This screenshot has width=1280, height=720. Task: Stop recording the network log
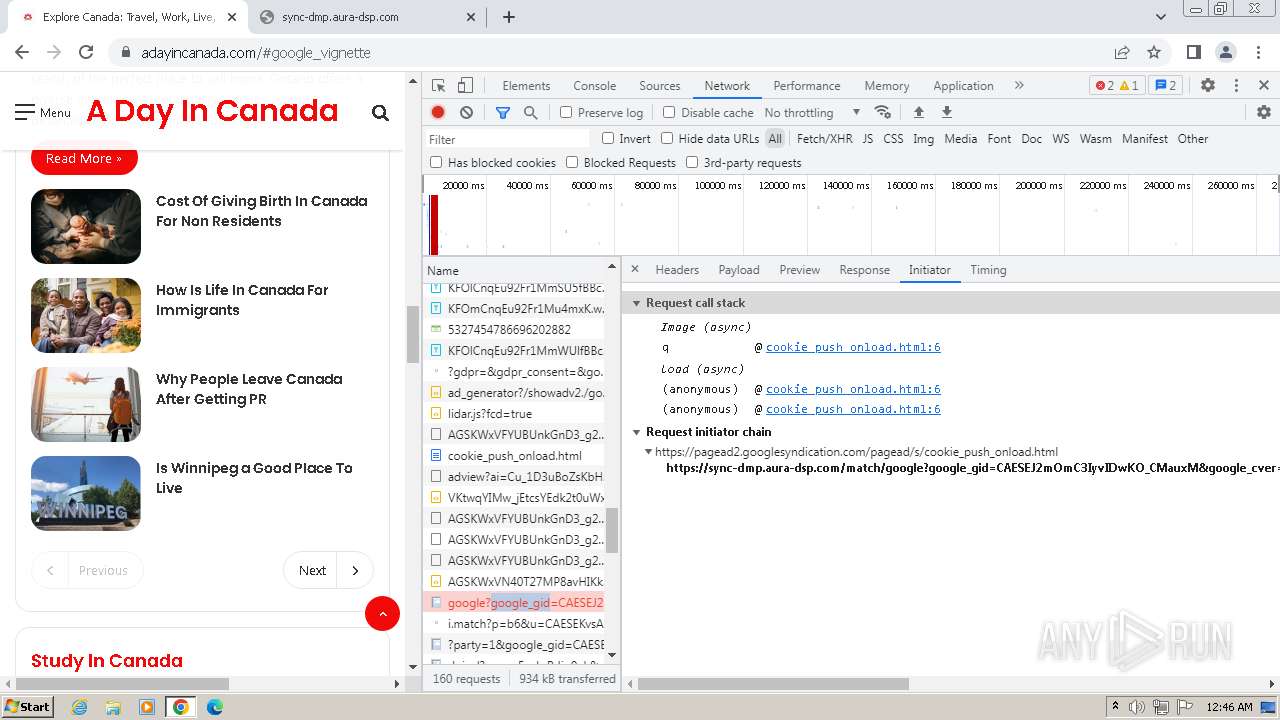click(438, 113)
